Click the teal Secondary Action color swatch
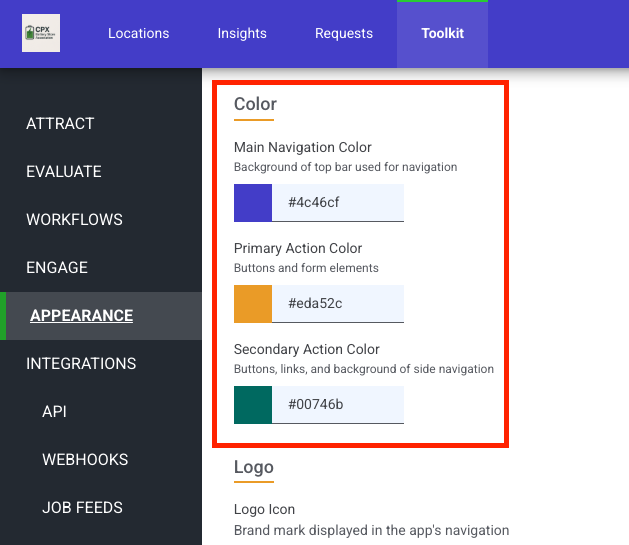This screenshot has width=629, height=545. point(253,405)
